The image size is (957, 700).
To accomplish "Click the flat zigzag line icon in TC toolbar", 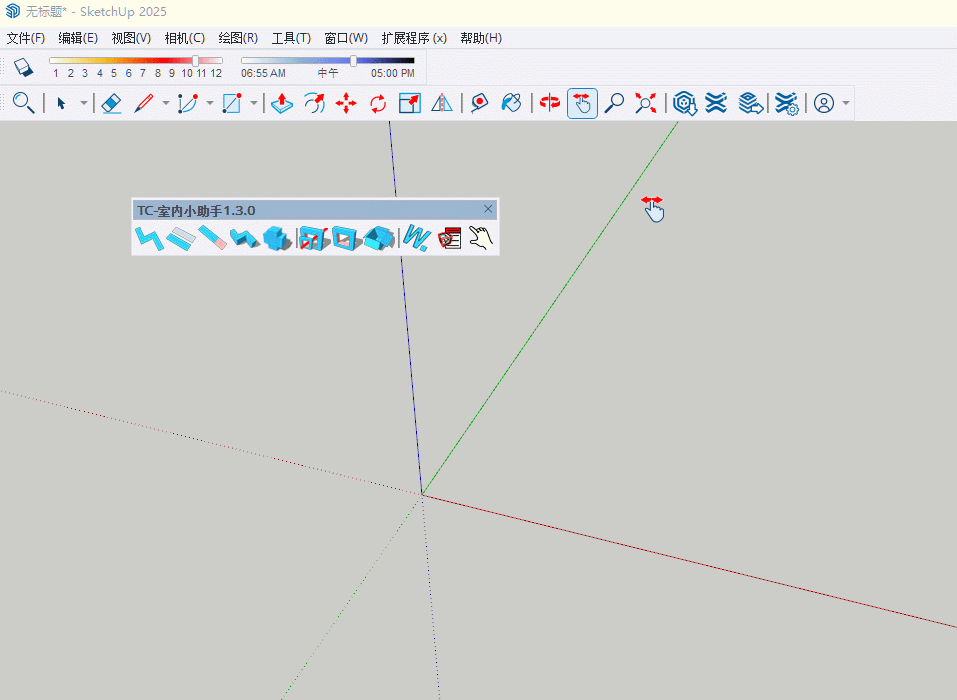I will (149, 237).
